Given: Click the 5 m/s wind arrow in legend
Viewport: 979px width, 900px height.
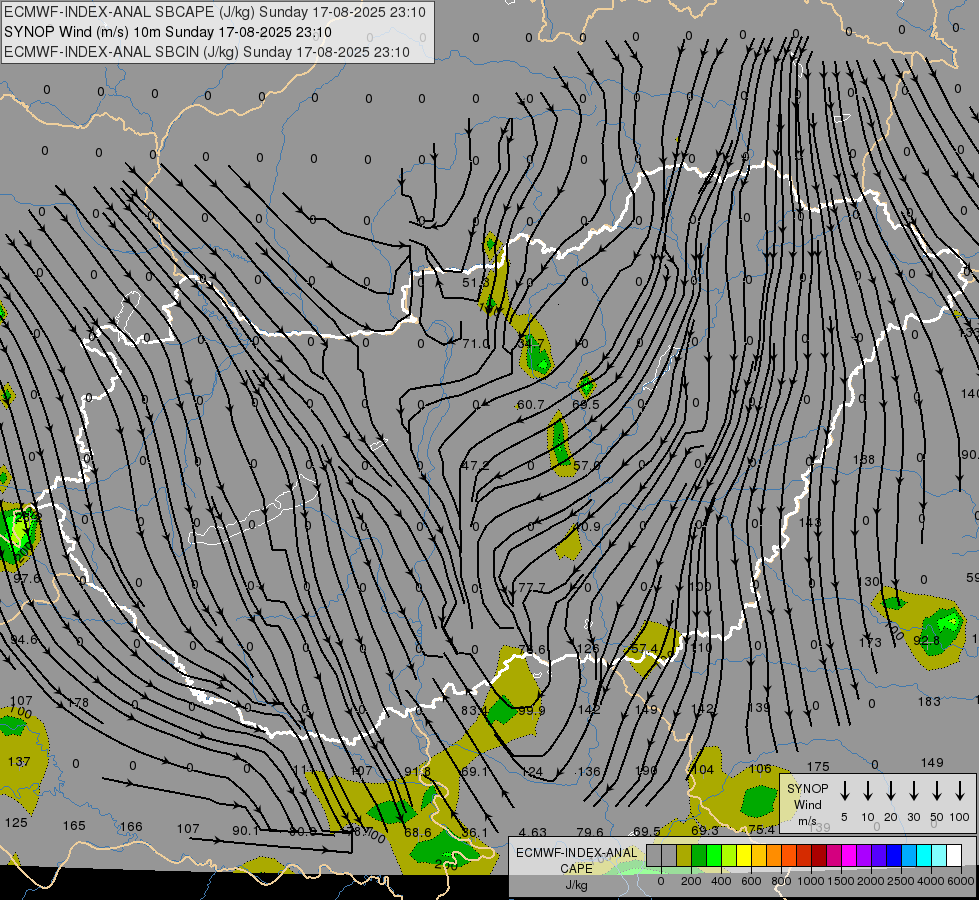Looking at the screenshot, I should click(x=845, y=790).
